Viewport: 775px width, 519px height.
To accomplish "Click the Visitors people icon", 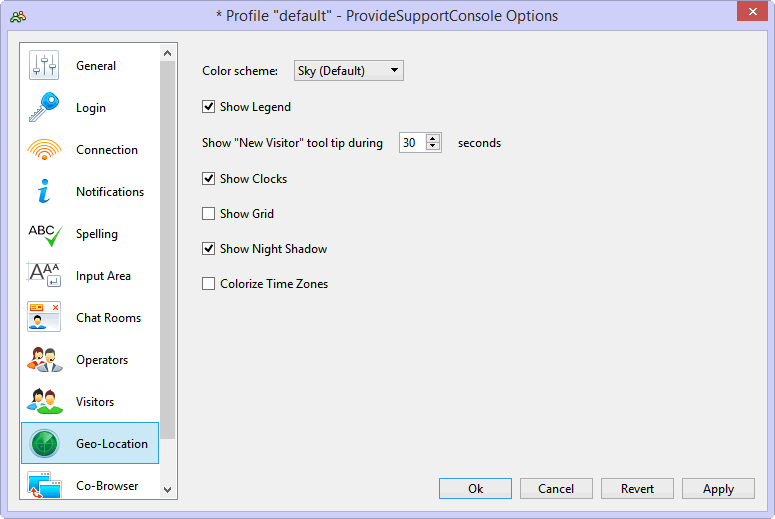I will coord(44,401).
